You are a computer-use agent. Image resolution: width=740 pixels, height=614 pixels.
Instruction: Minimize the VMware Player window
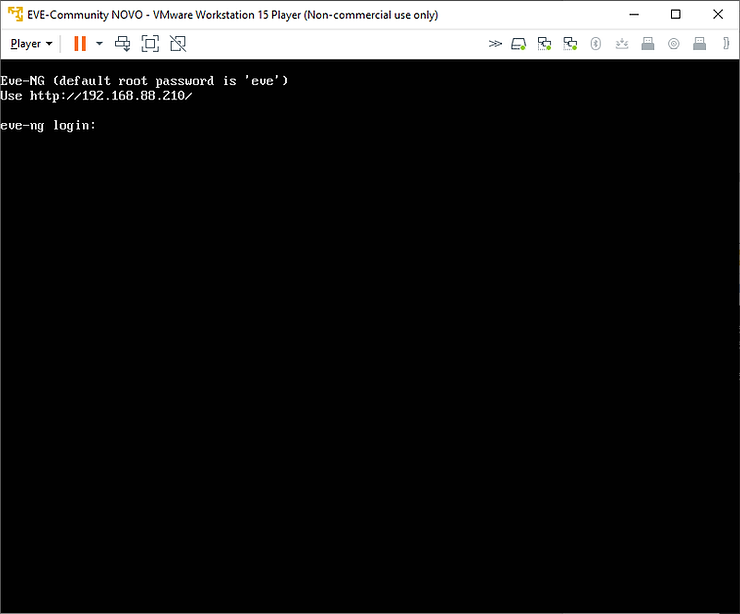pyautogui.click(x=634, y=15)
